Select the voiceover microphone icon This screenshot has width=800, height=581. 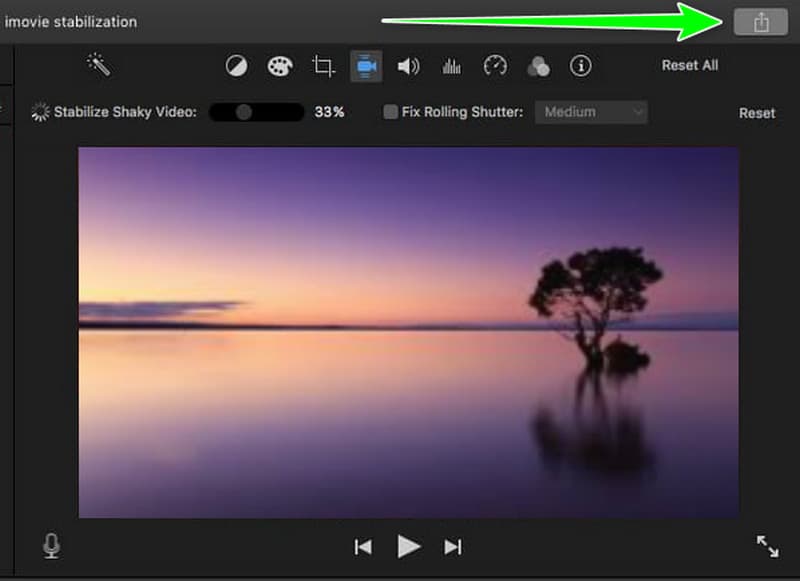pos(51,546)
